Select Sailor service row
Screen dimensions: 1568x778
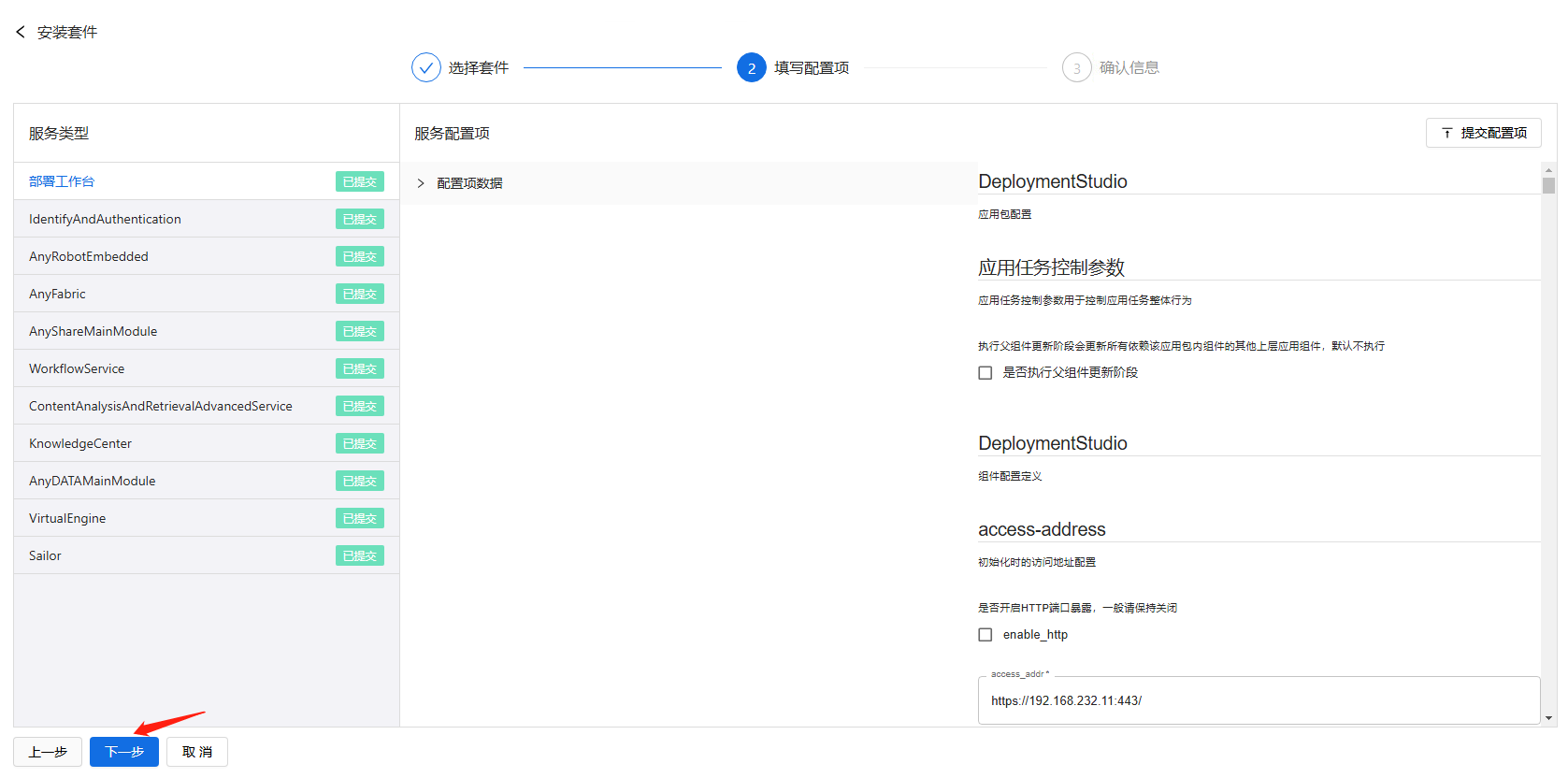point(207,555)
